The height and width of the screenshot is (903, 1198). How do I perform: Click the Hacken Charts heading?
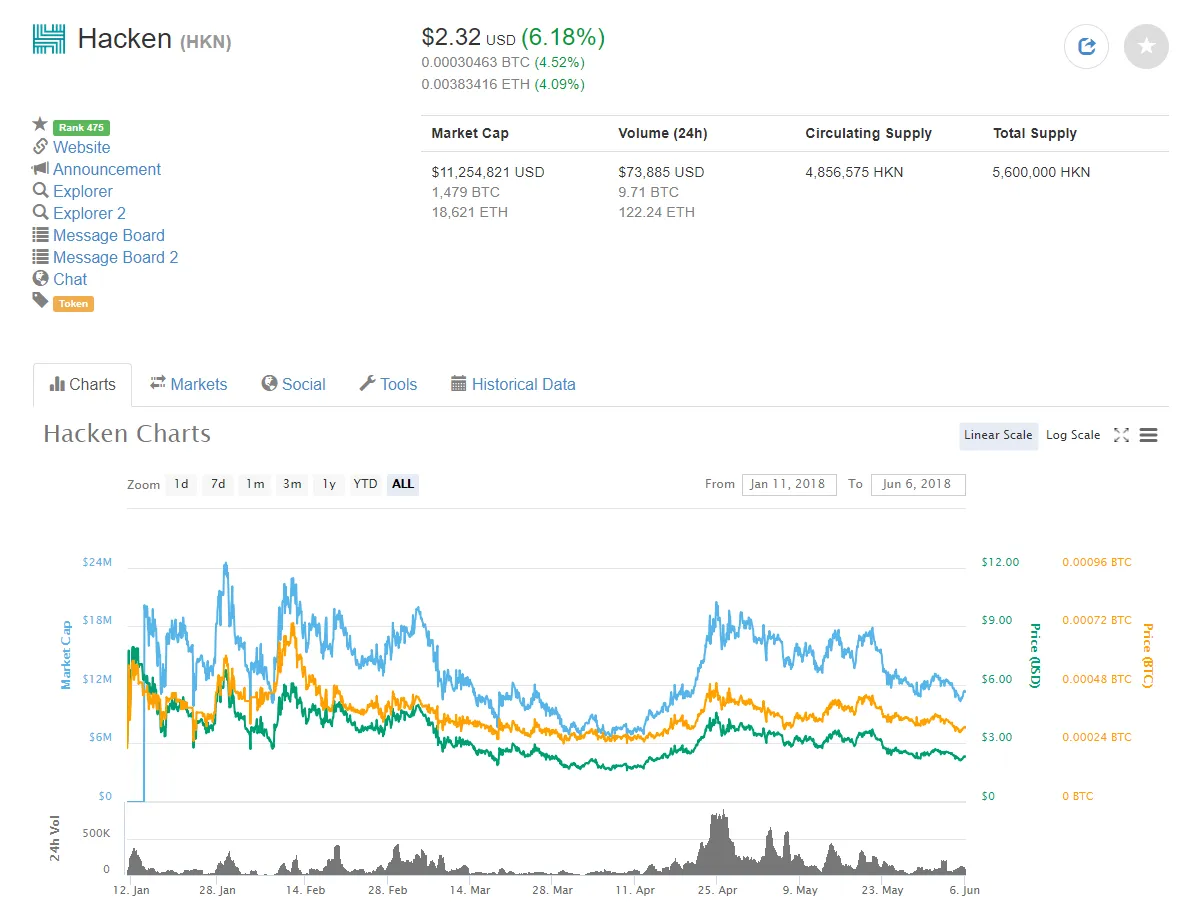click(x=127, y=434)
